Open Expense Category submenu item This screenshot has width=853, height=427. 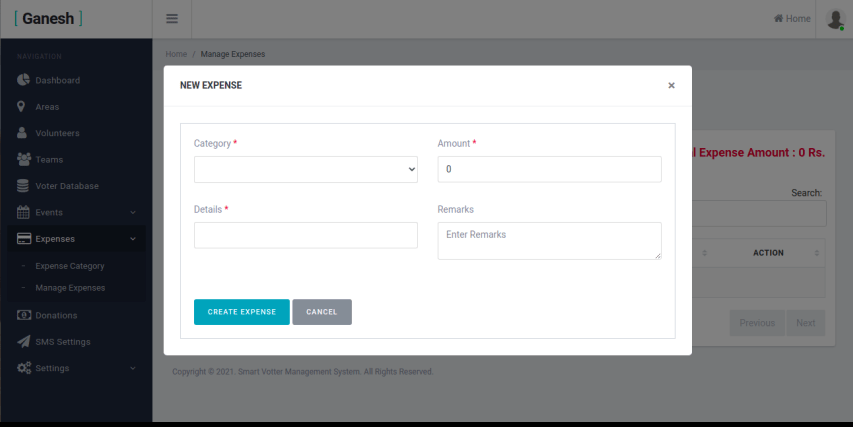click(70, 266)
